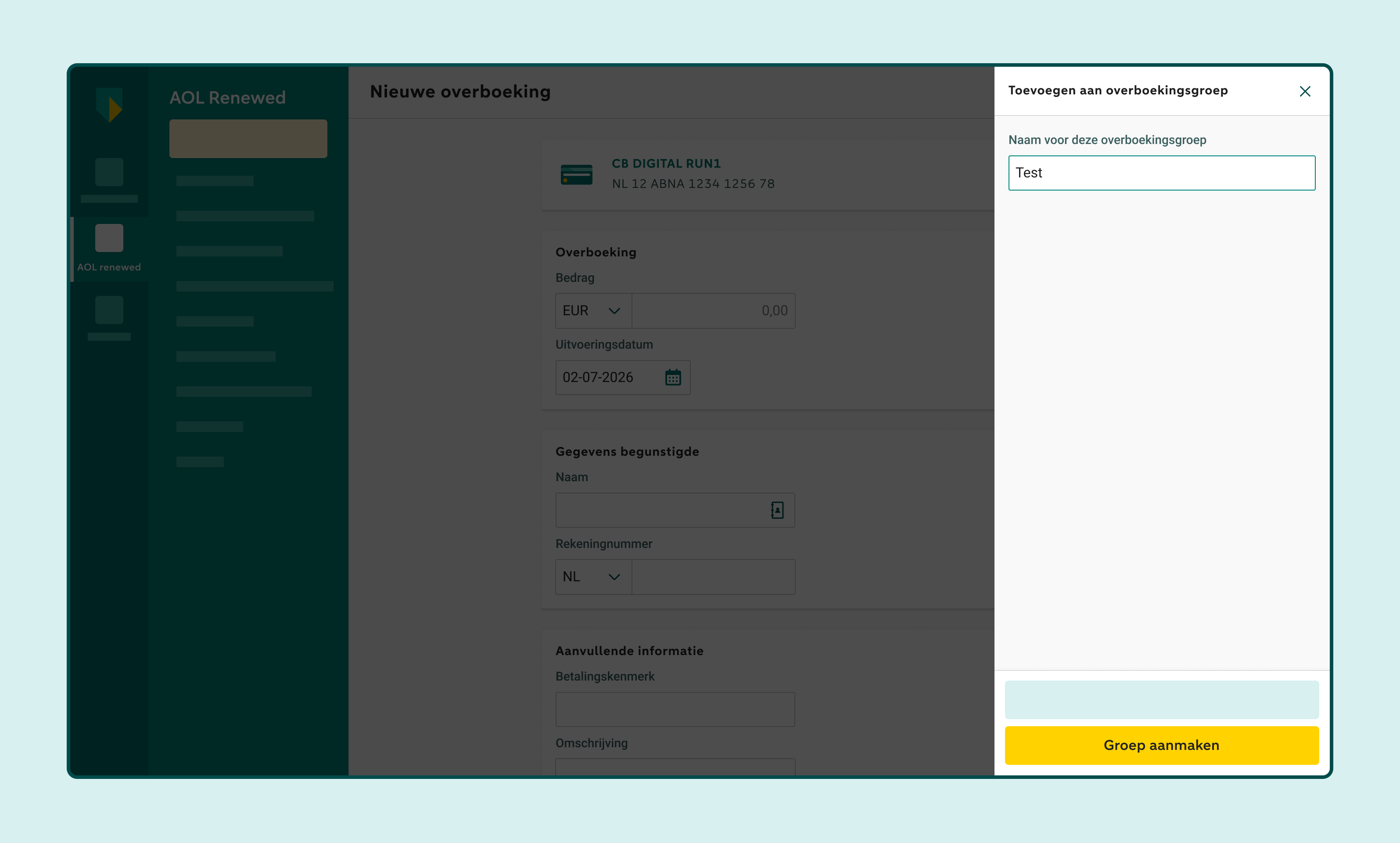Expand the NL country code dropdown
The width and height of the screenshot is (1400, 843).
click(x=593, y=576)
